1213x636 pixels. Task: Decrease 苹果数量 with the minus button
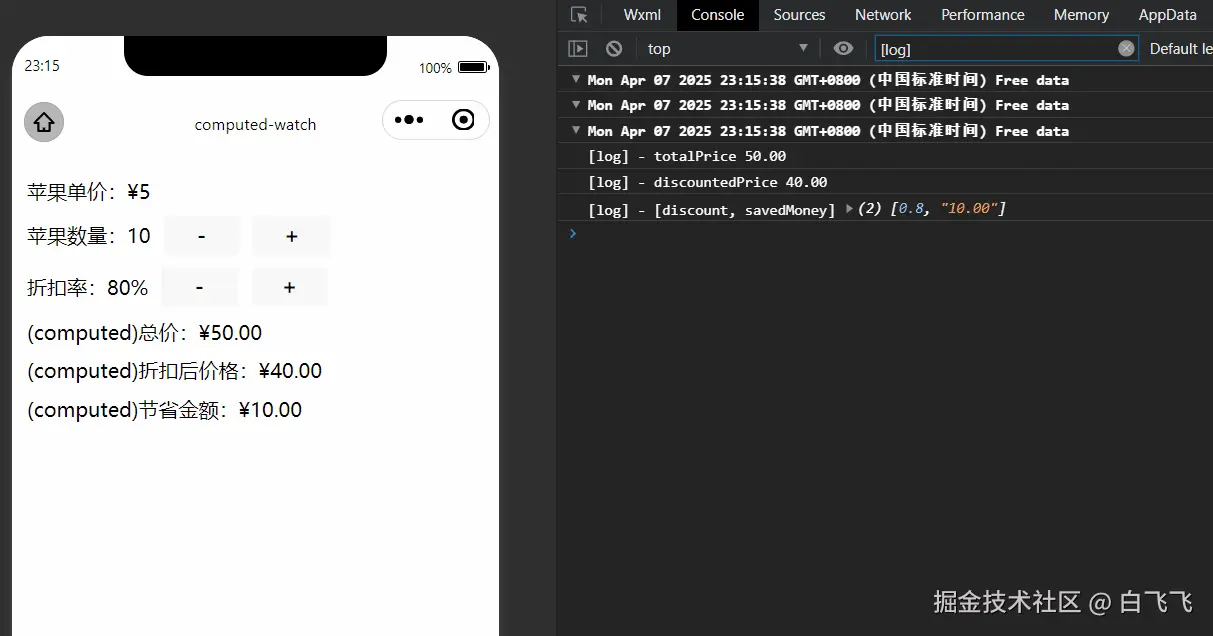pos(202,236)
